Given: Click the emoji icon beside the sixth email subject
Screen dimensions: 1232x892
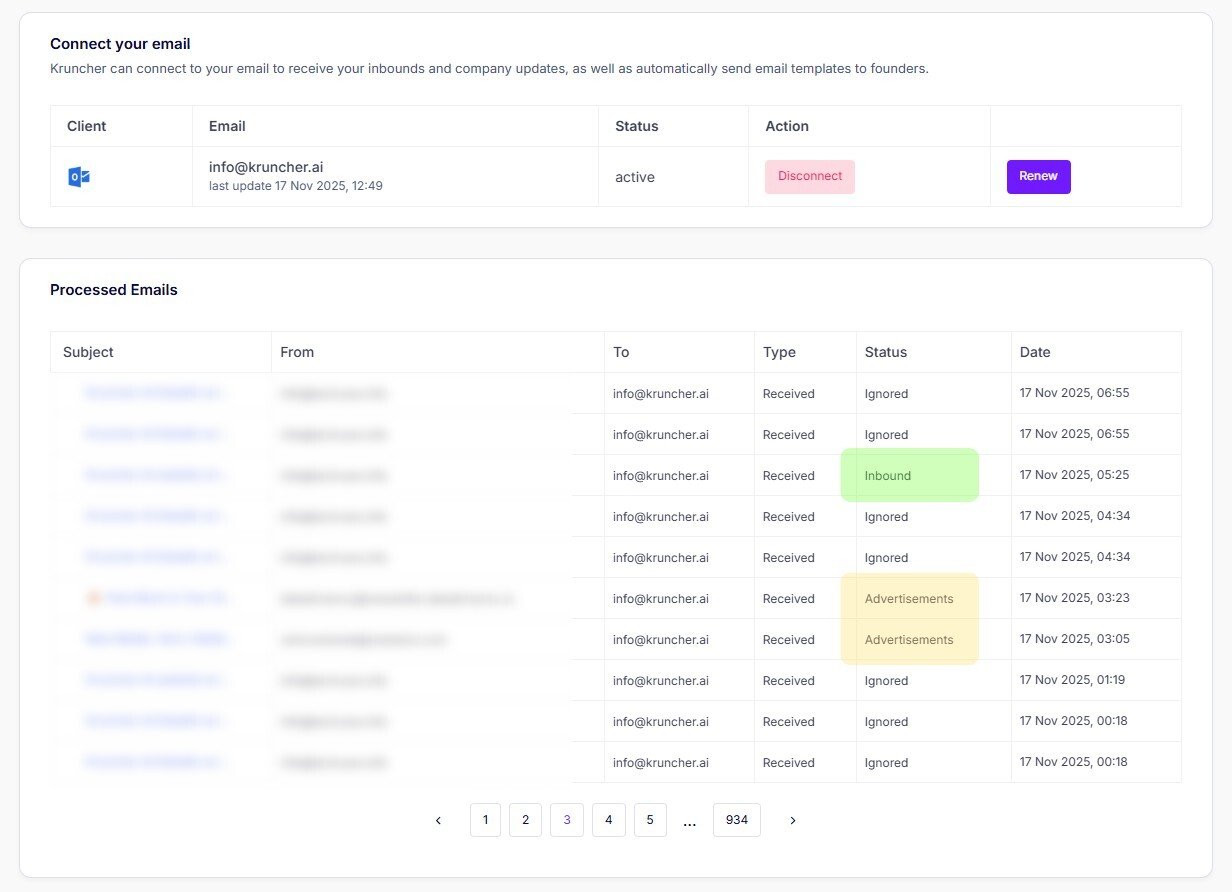Looking at the screenshot, I should click(93, 598).
